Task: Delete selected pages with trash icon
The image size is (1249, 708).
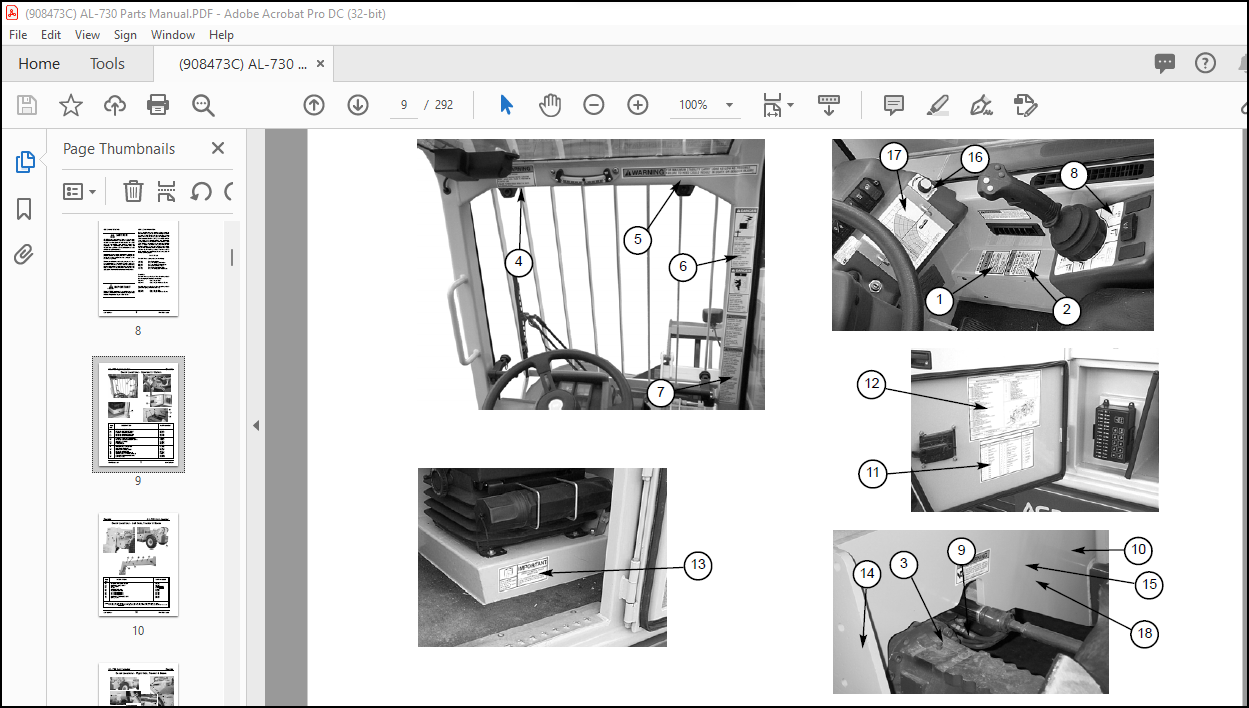Action: pyautogui.click(x=133, y=191)
